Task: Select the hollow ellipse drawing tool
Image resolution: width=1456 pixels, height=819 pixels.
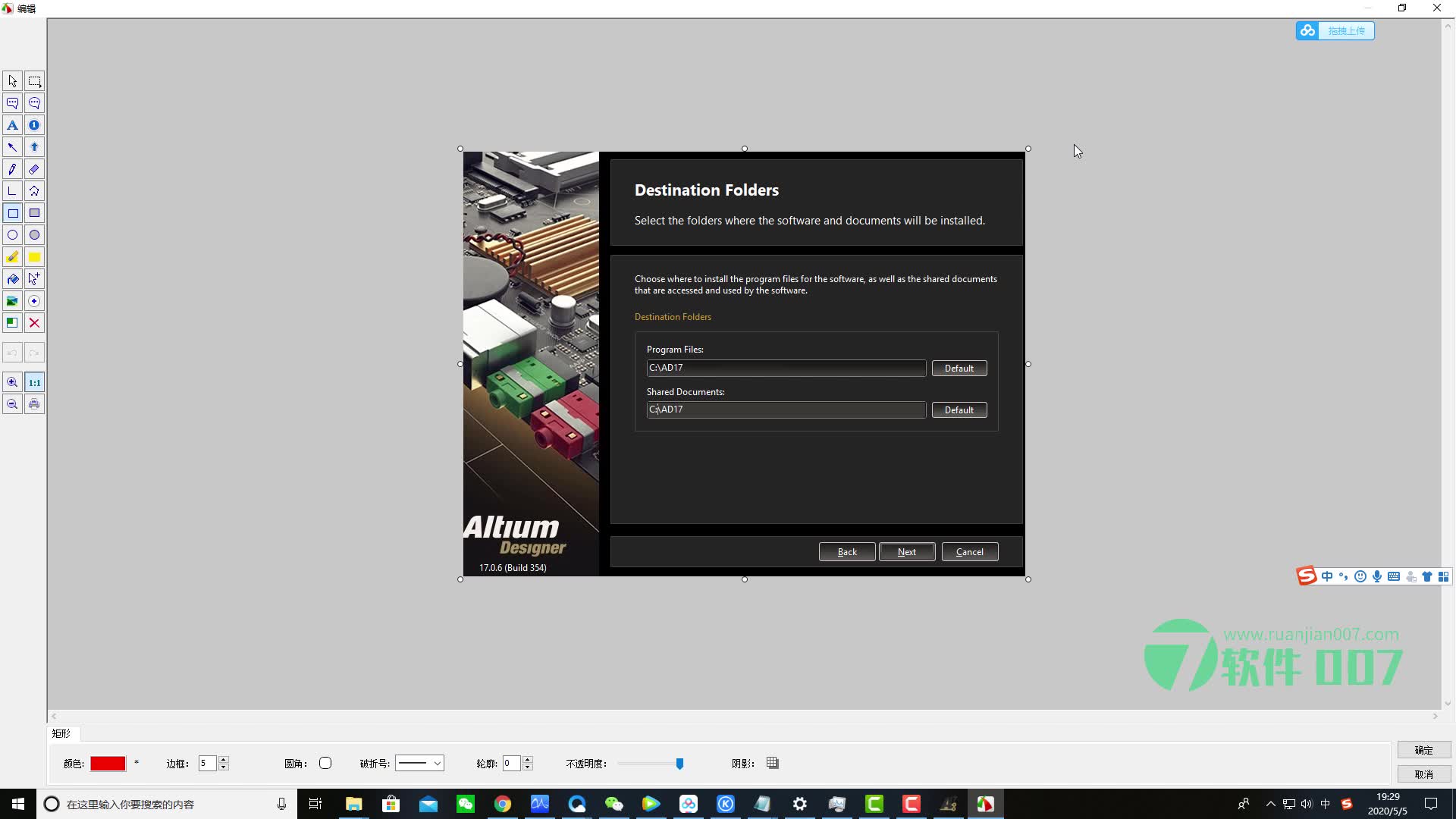Action: coord(12,235)
